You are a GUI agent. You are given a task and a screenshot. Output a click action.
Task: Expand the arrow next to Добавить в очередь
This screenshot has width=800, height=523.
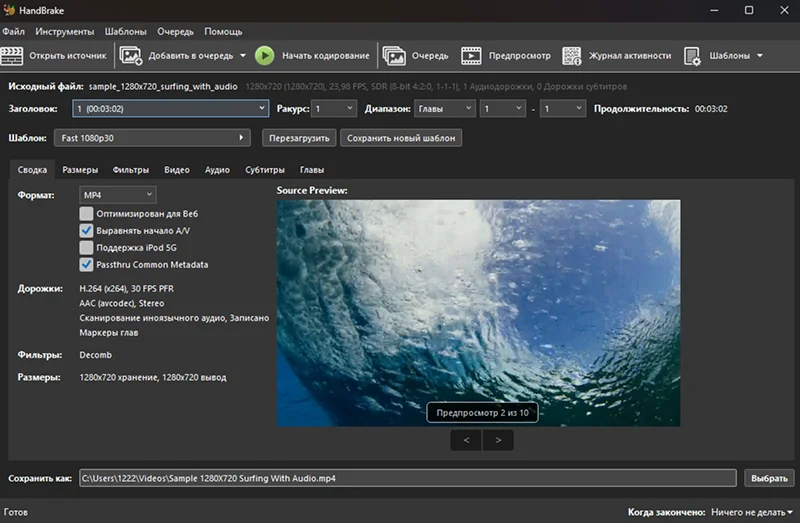pos(243,56)
